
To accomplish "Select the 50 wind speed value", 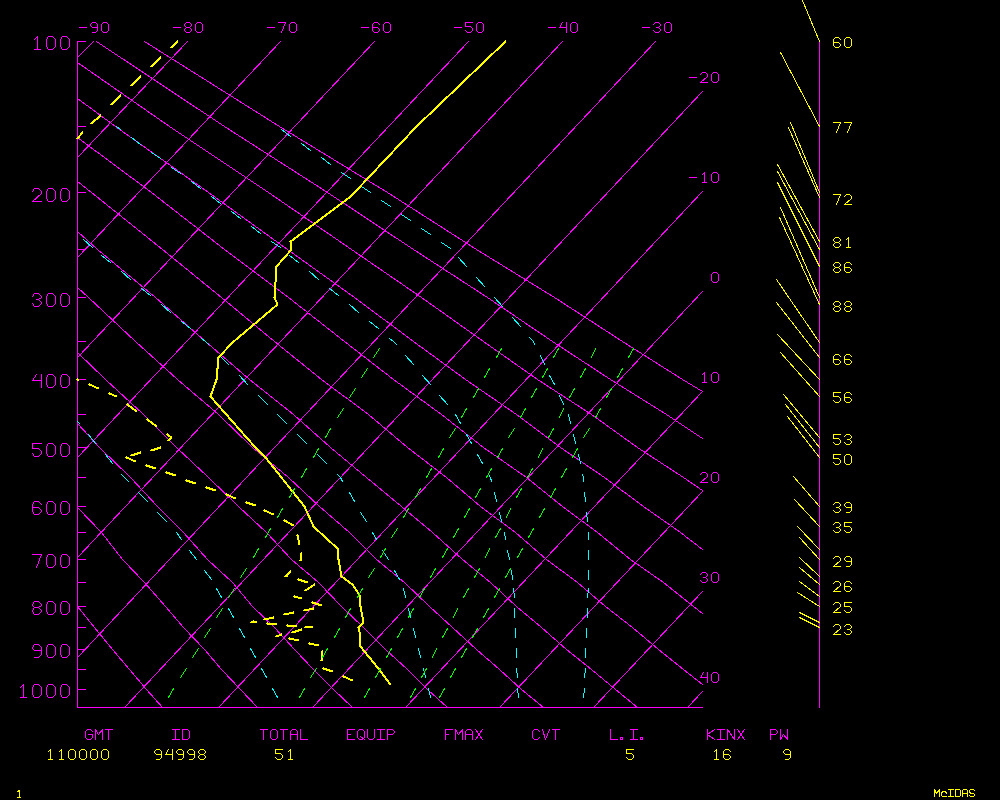I will tap(842, 460).
